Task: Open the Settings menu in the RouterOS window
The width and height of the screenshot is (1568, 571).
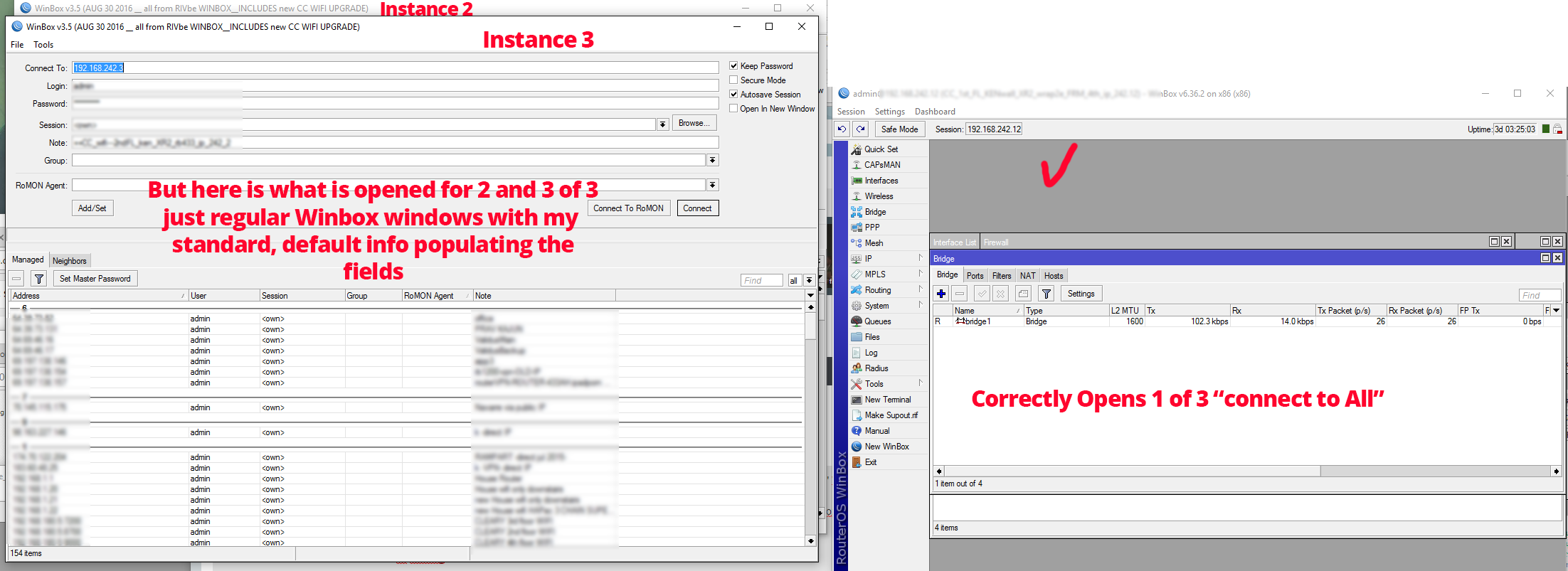Action: [x=889, y=112]
